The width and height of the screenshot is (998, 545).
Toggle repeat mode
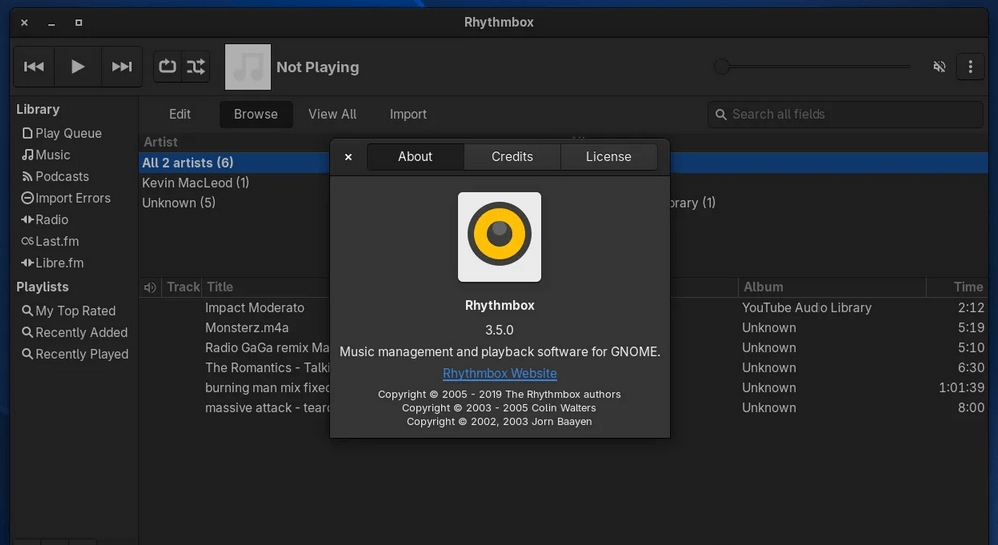pos(167,66)
